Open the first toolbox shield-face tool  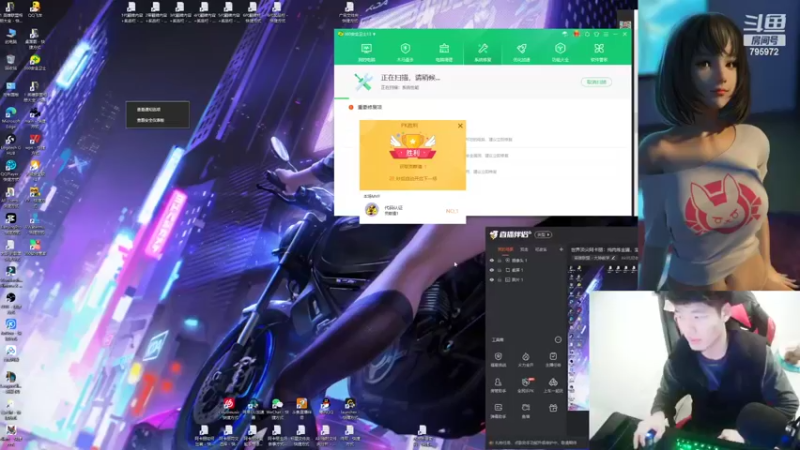point(498,360)
